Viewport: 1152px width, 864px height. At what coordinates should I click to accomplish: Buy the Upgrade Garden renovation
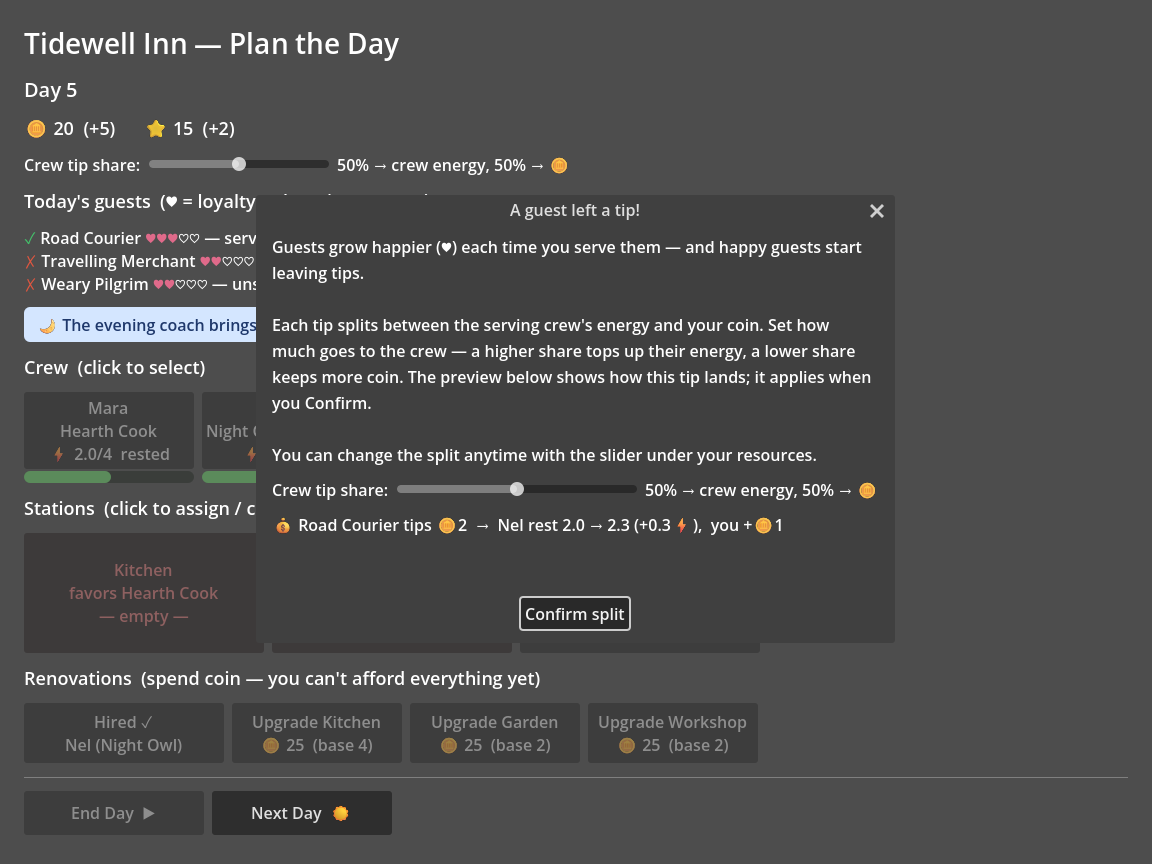(x=494, y=733)
